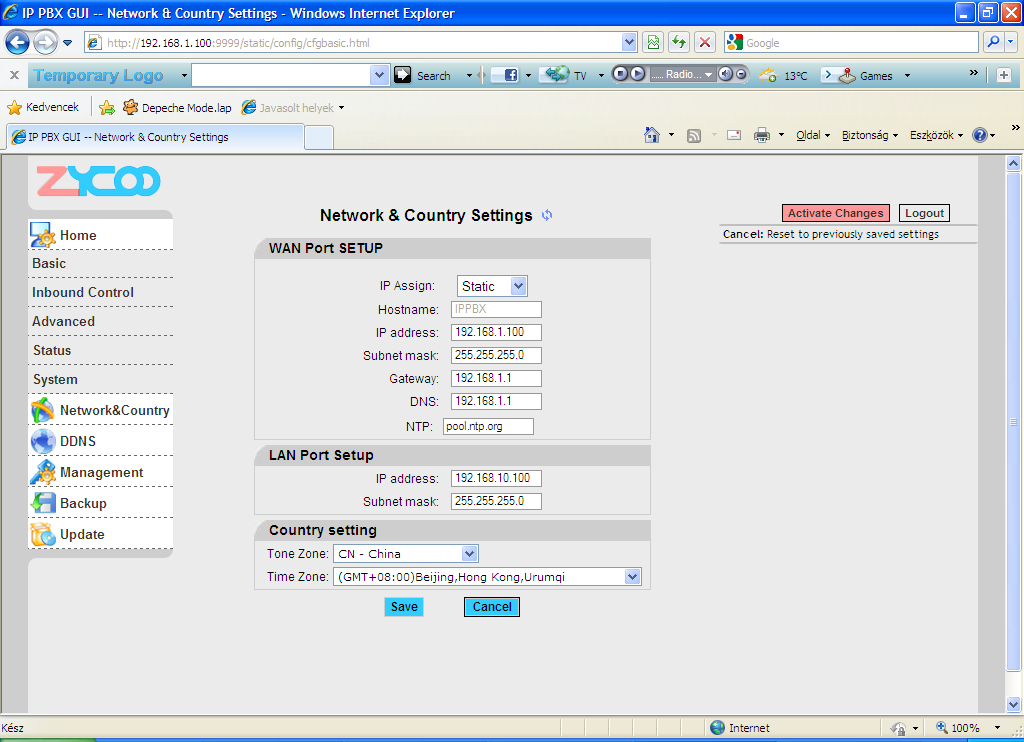Click the NTP server field

click(x=488, y=427)
